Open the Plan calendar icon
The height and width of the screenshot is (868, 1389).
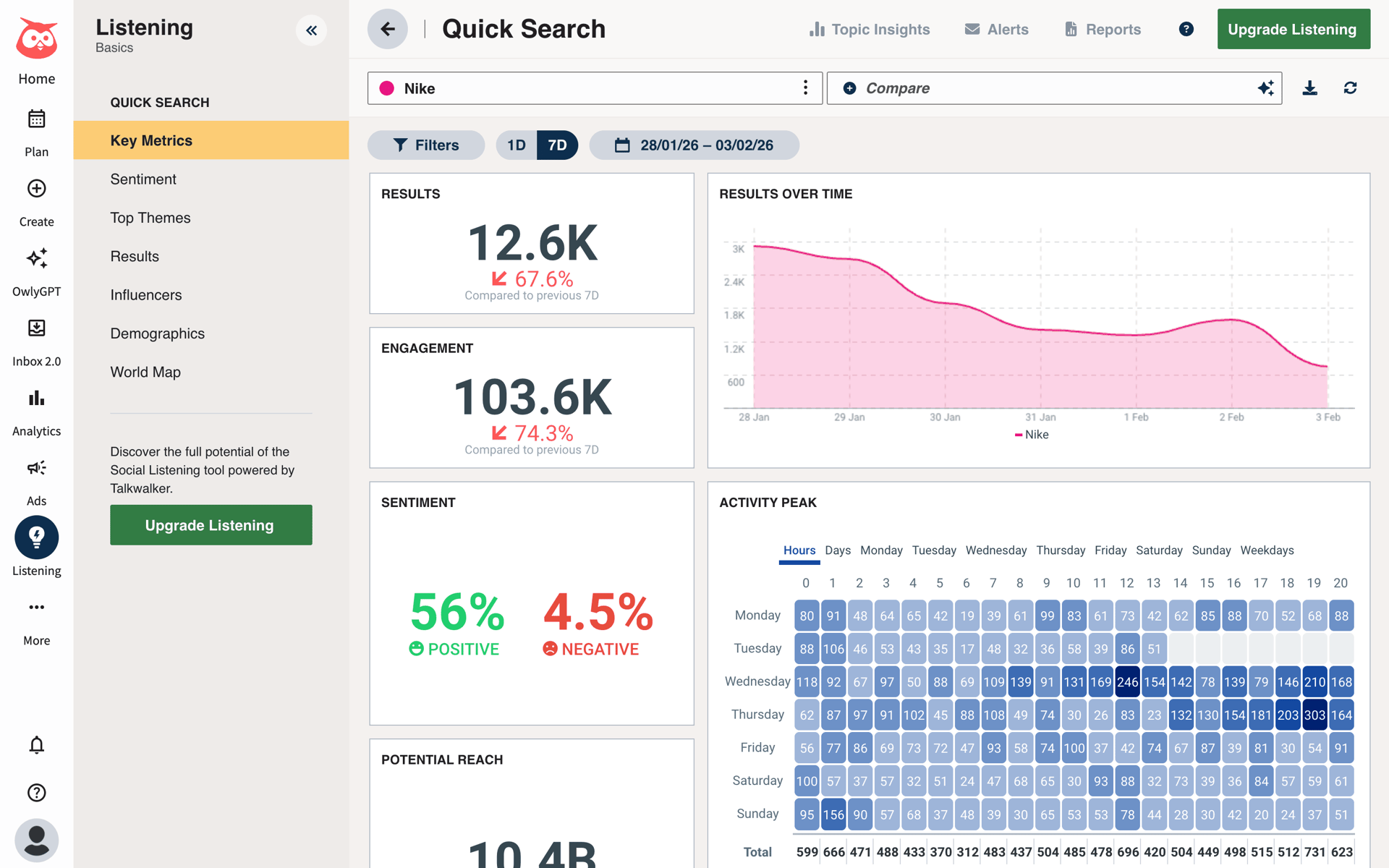click(x=36, y=119)
